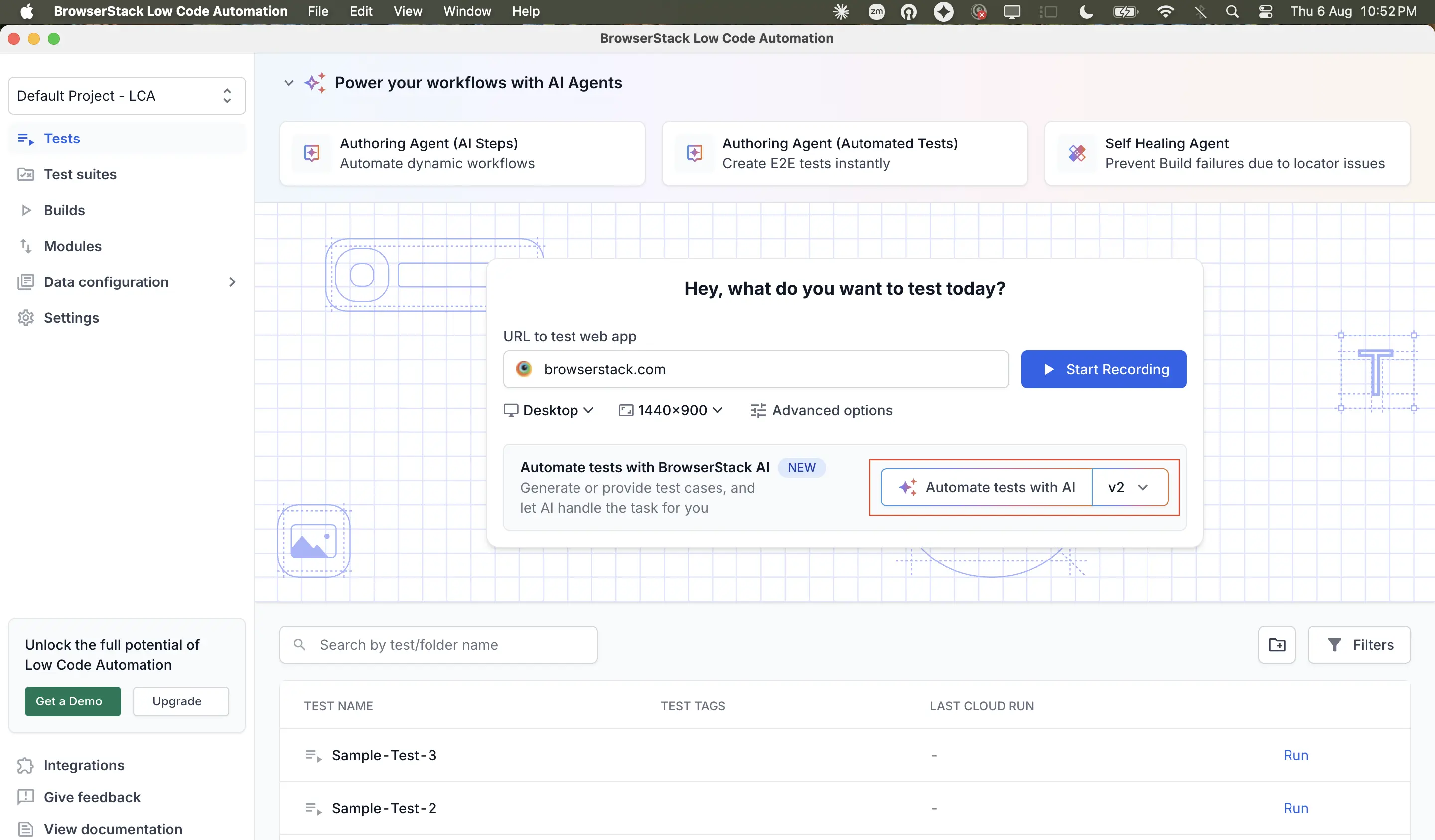Open the Desktop device dropdown
This screenshot has height=840, width=1435.
(549, 410)
